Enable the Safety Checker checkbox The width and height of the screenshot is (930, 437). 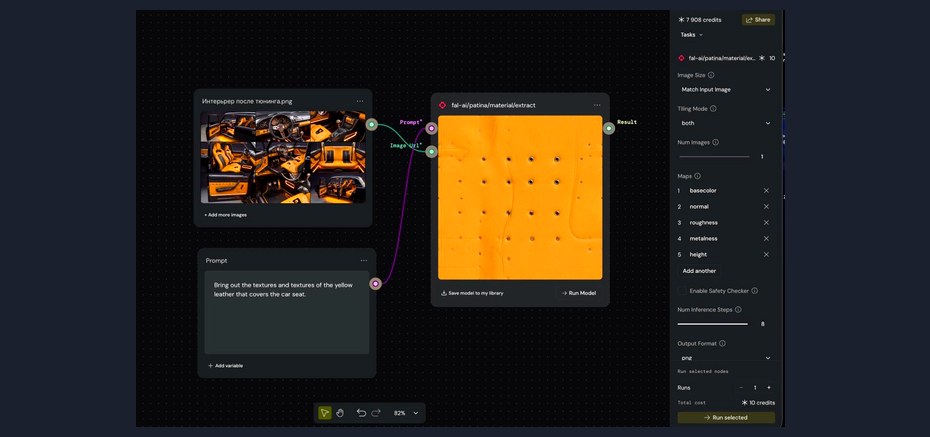(x=682, y=291)
